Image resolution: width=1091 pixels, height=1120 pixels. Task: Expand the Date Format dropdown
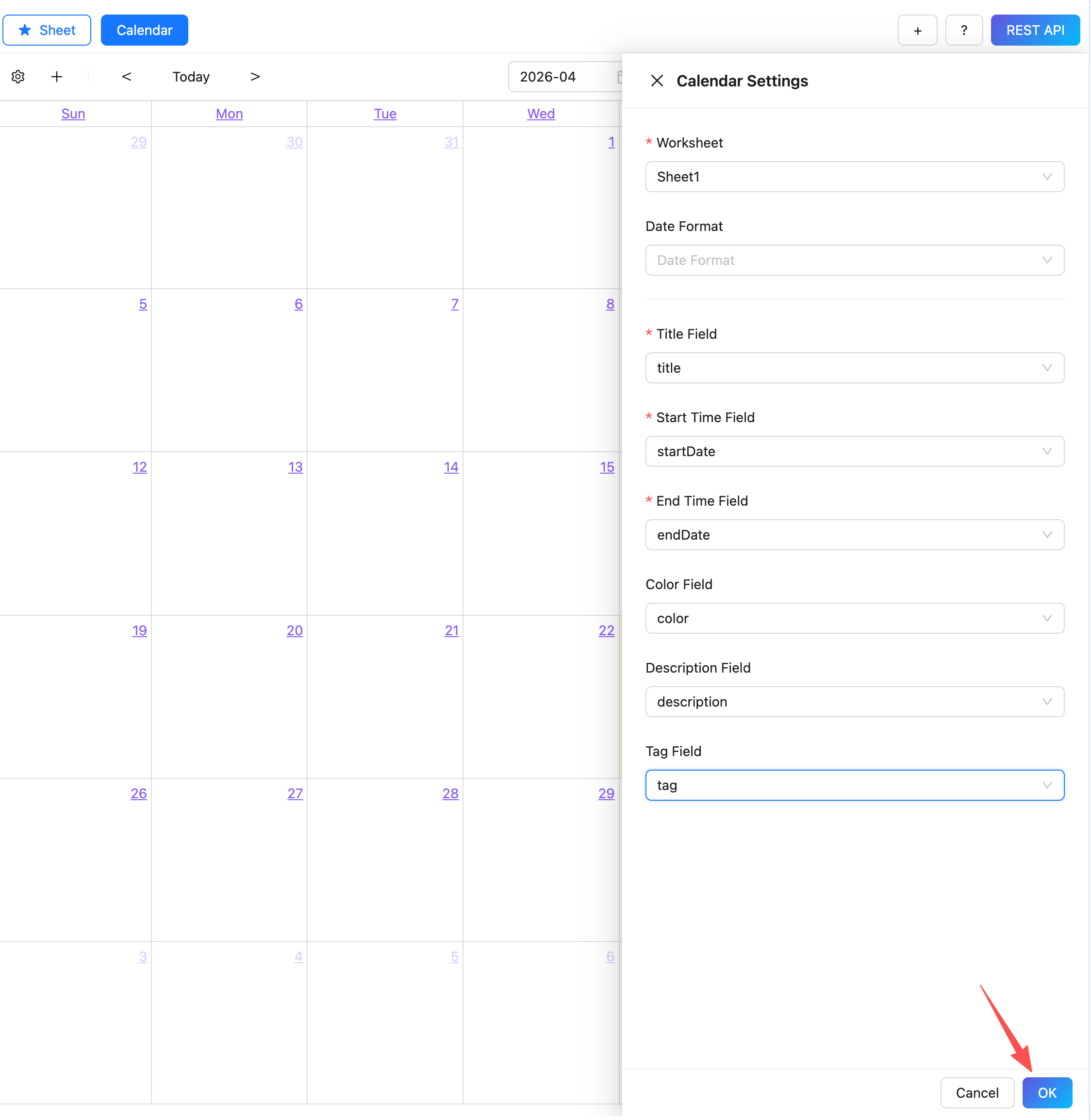click(854, 261)
